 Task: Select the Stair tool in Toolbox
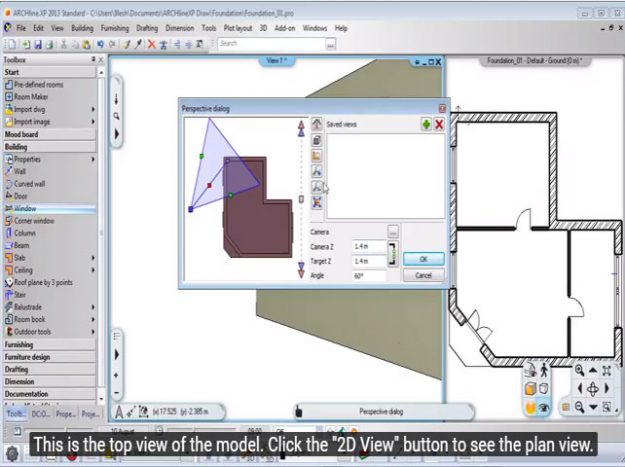21,295
